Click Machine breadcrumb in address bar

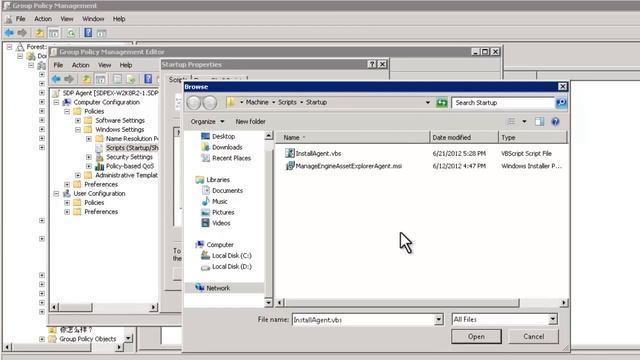257,102
